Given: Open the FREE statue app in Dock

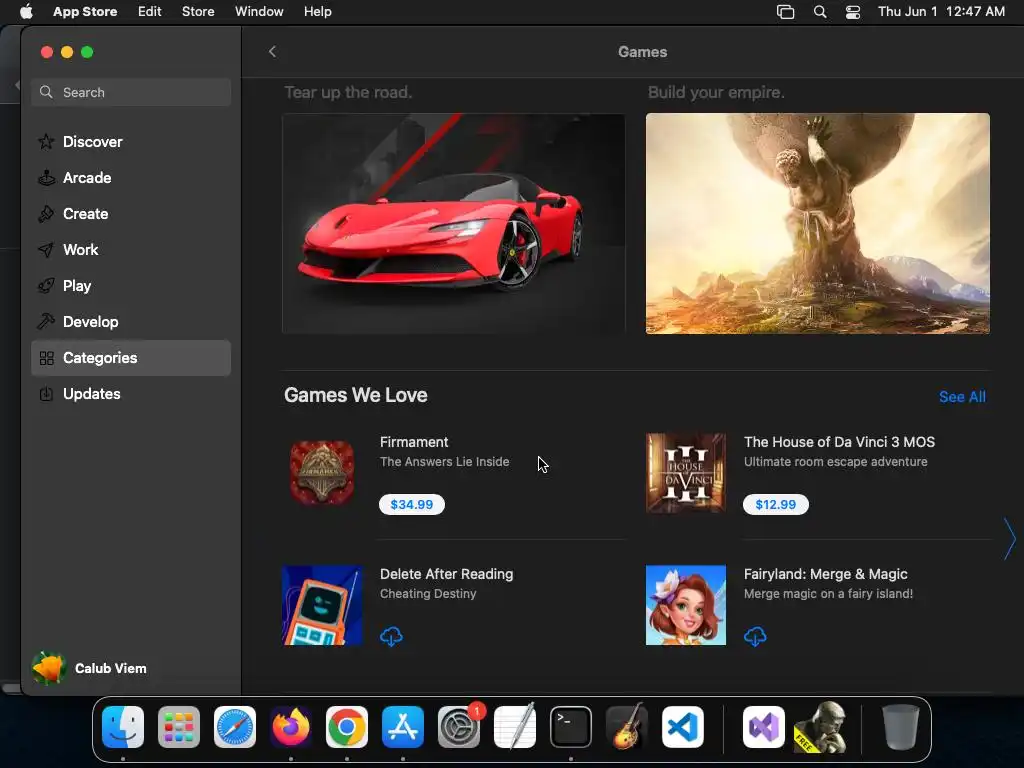Looking at the screenshot, I should click(821, 727).
